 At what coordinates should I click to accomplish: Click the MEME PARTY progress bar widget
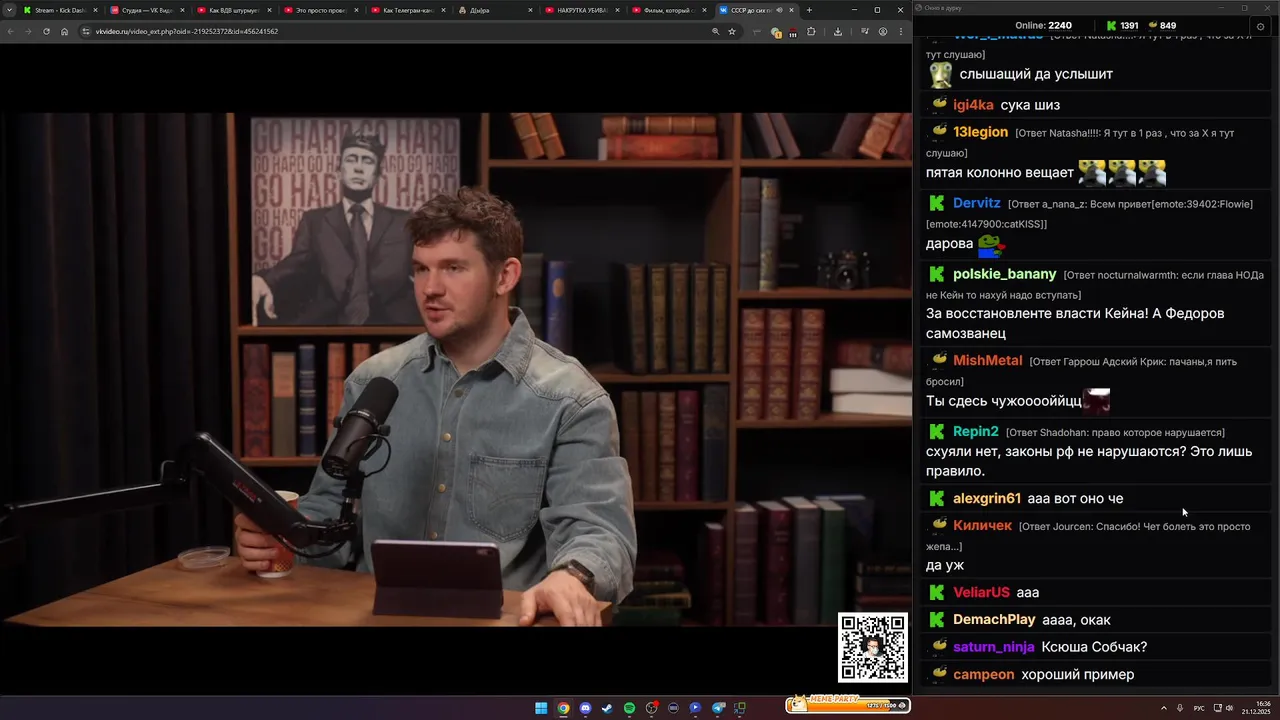point(847,705)
